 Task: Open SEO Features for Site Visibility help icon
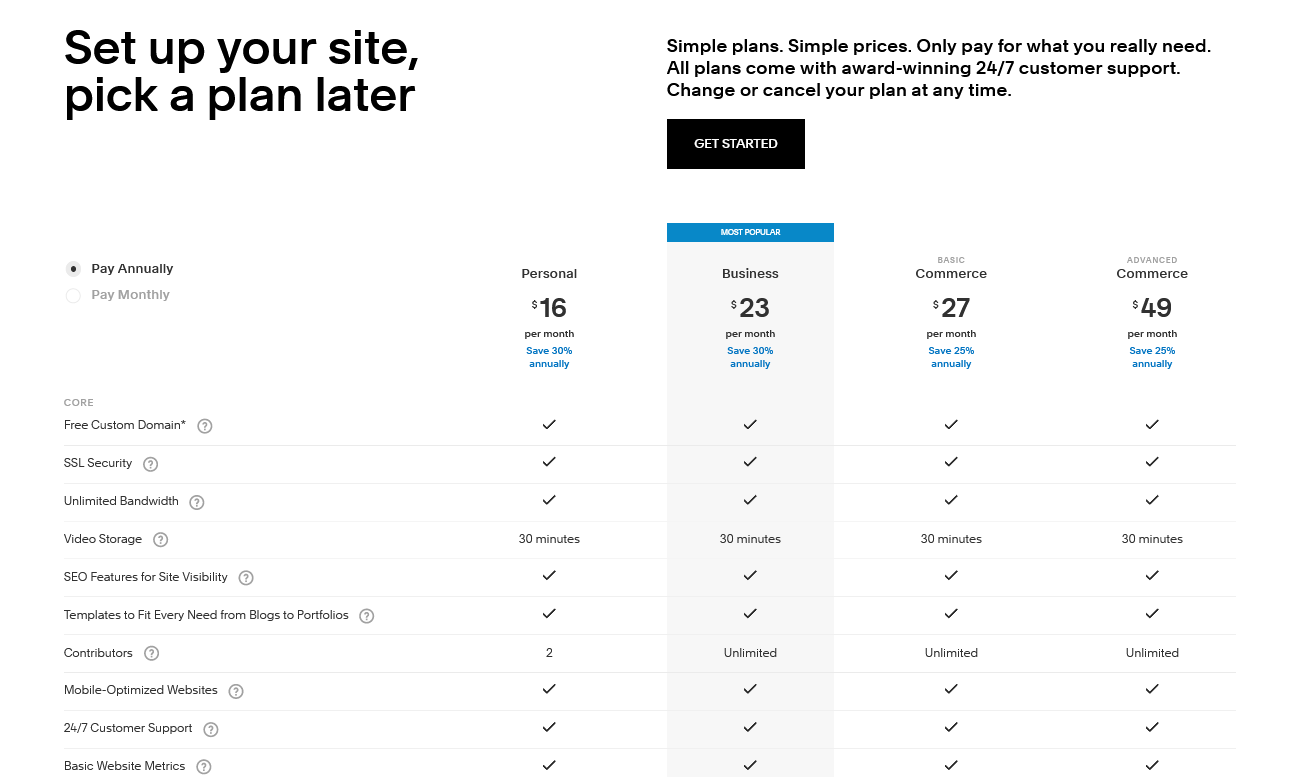(246, 578)
